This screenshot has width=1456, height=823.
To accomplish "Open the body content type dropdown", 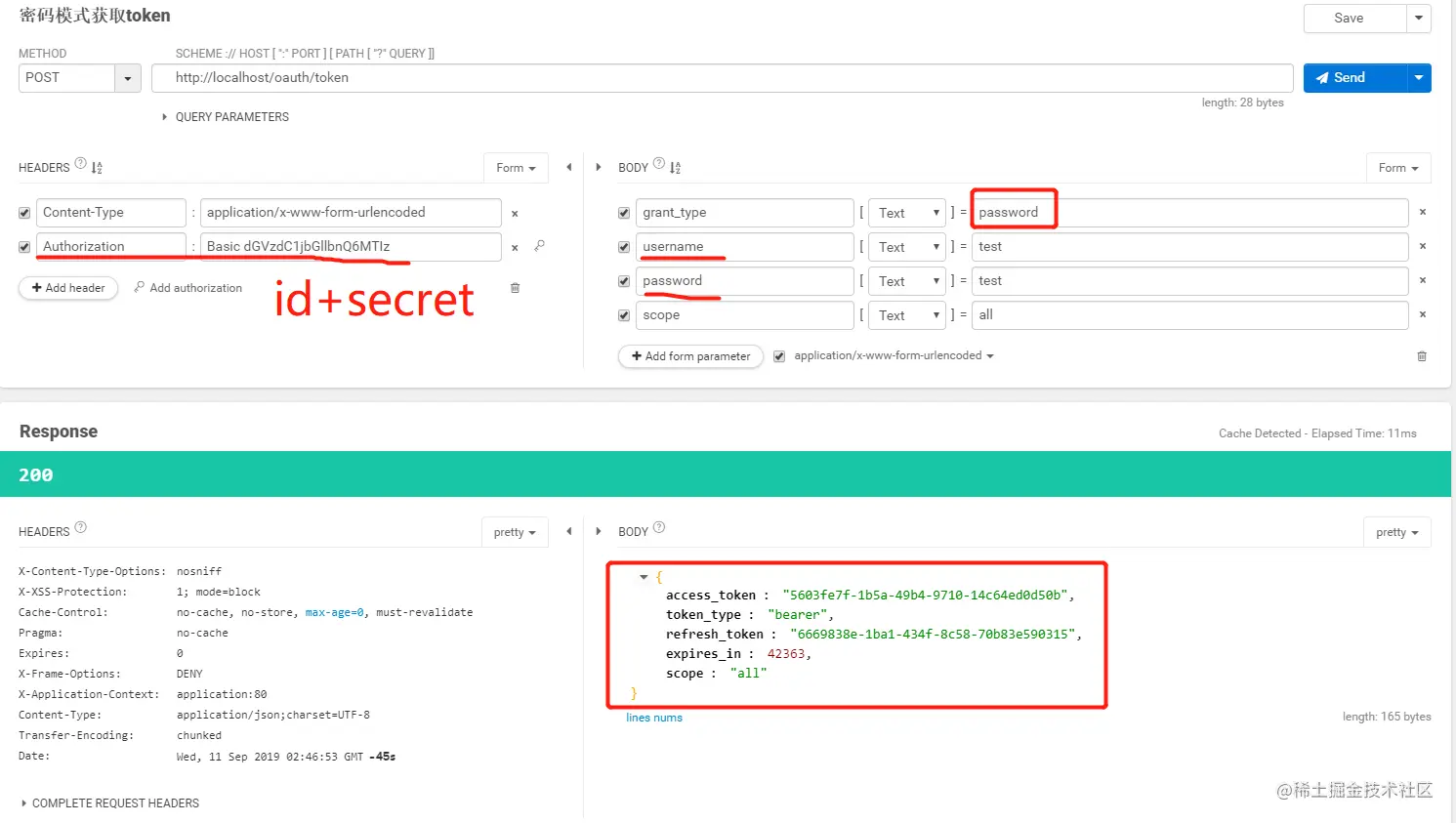I will (894, 356).
